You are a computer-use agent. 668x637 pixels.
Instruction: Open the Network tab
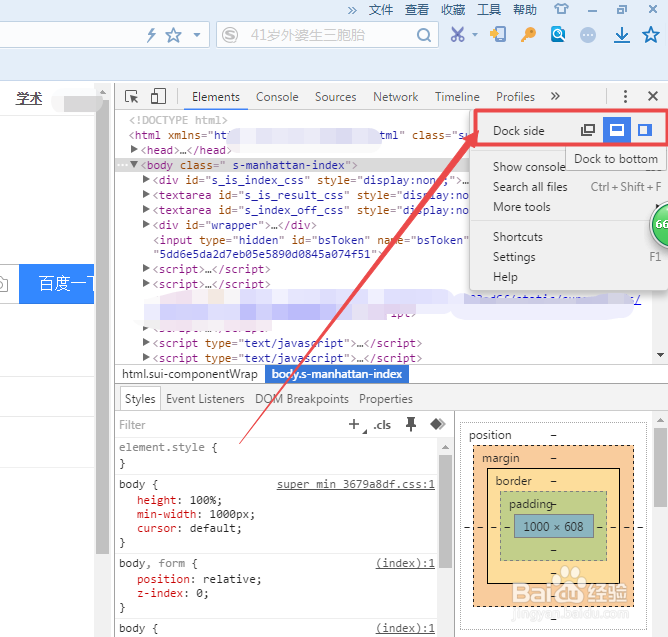click(395, 97)
